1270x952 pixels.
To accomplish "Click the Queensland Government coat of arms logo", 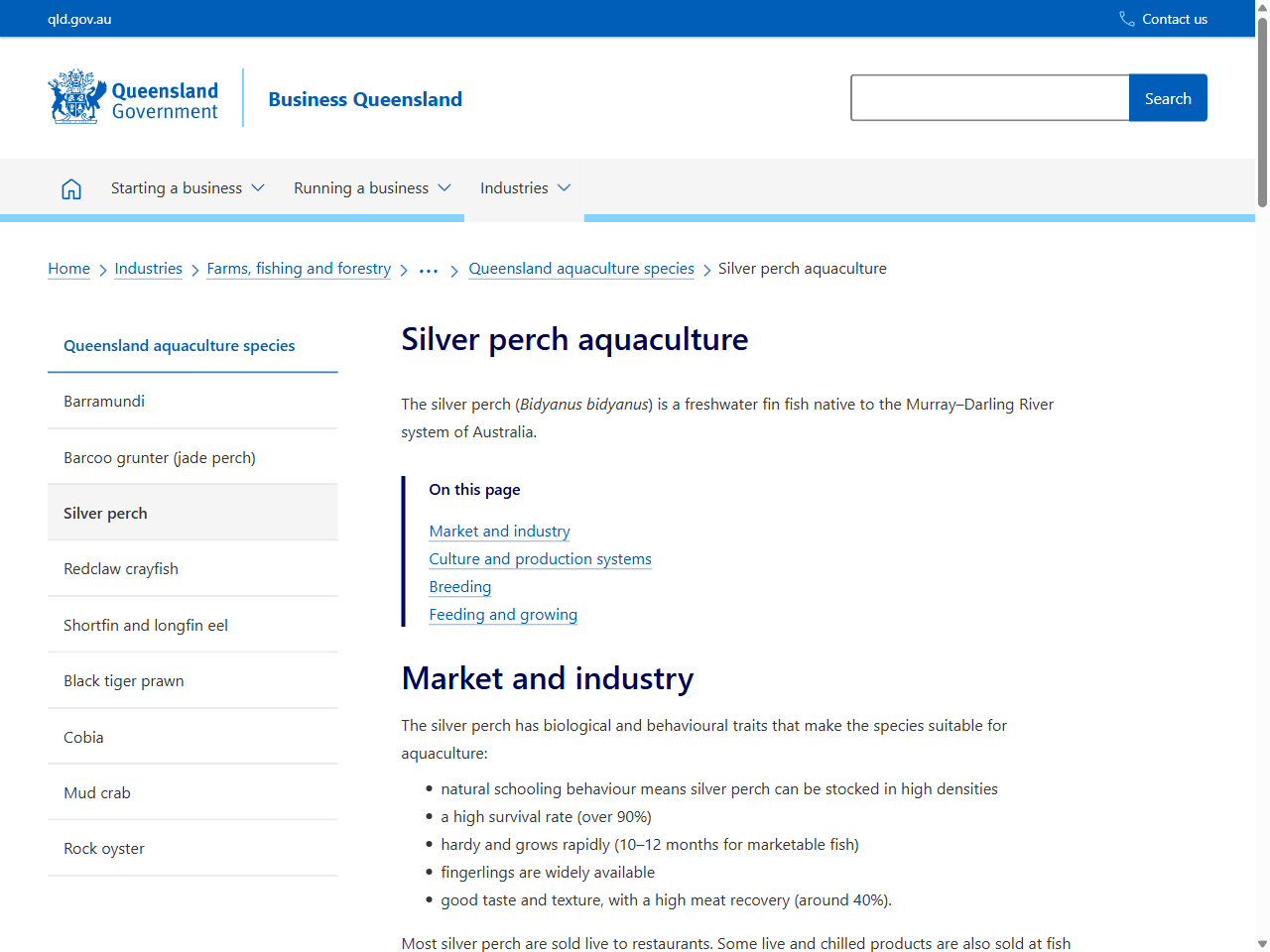I will coord(74,96).
